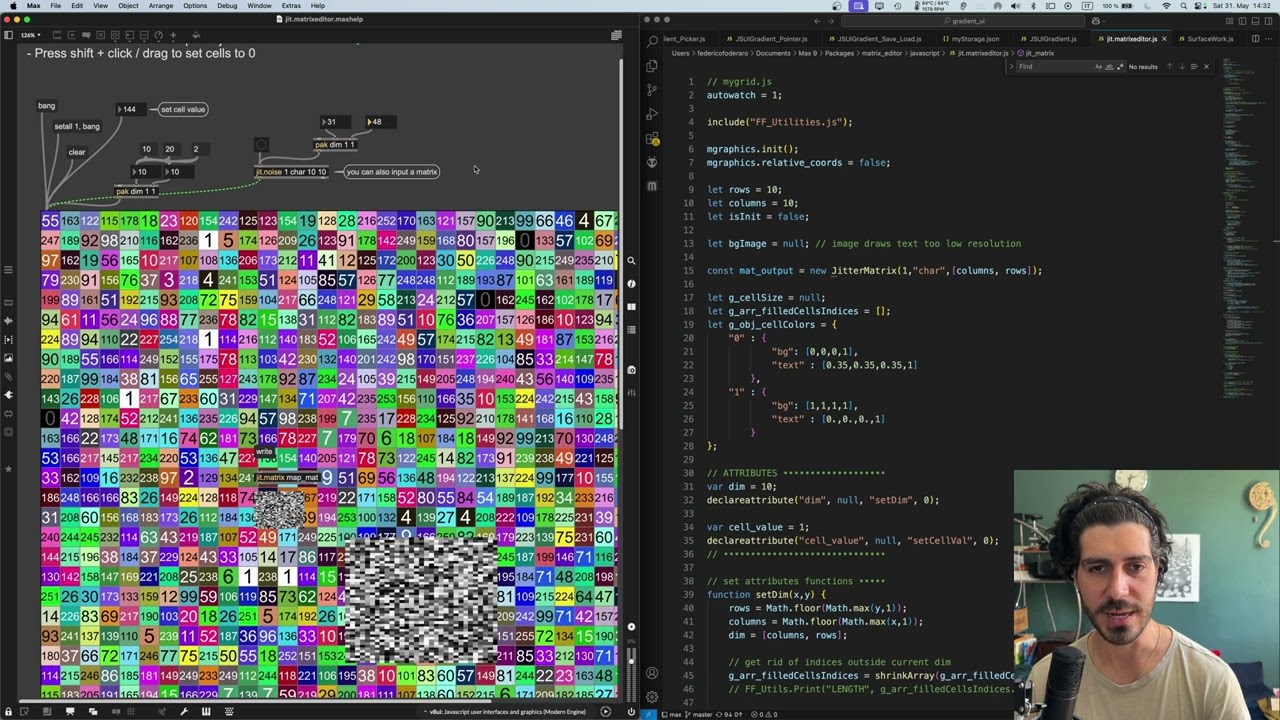
Task: Toggle the Max audio power button
Action: (x=631, y=711)
